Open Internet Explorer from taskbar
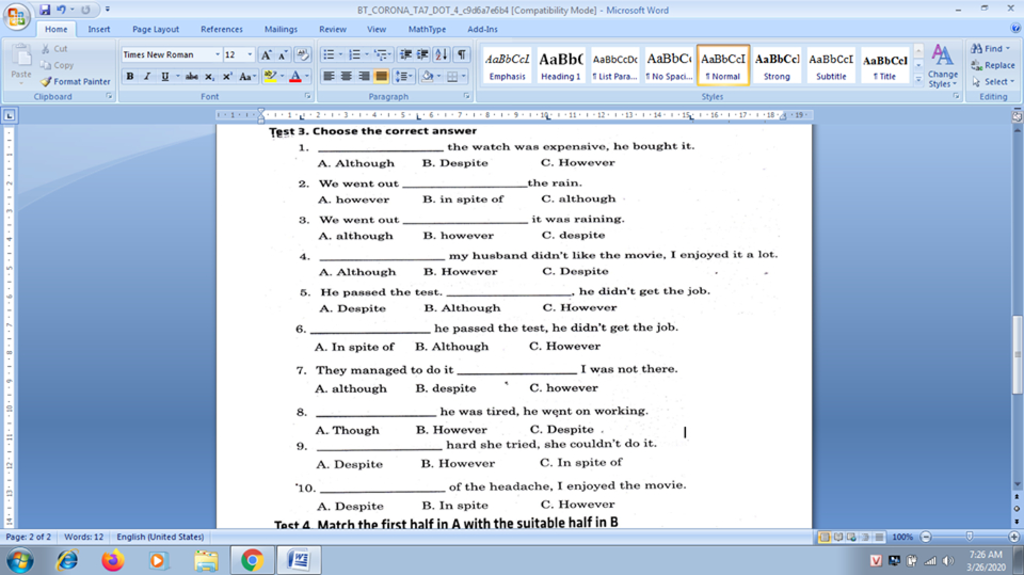Screen dimensions: 1024x575 pyautogui.click(x=67, y=560)
